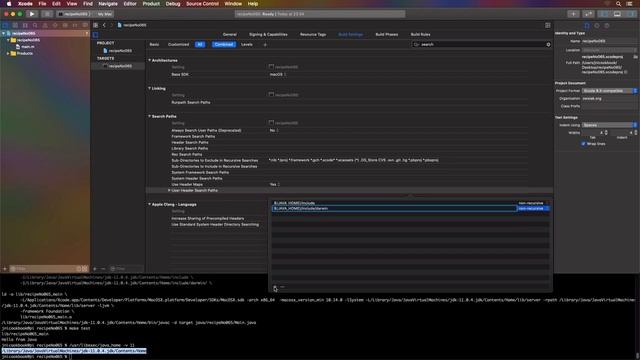Hide the inspectors panel using toolbar button

(x=631, y=14)
